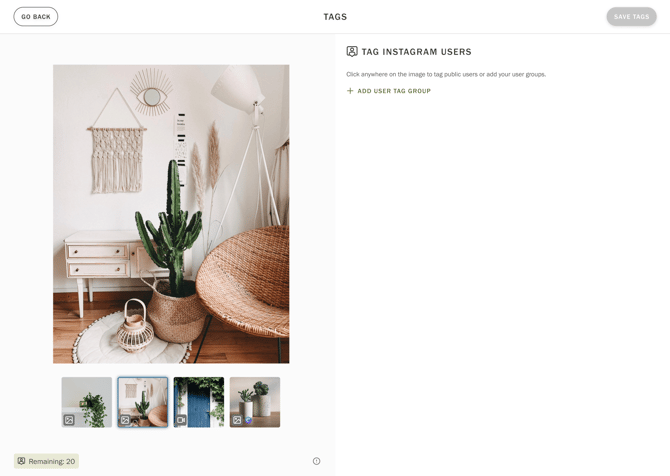Click the Remaining: 20 tag counter badge
The width and height of the screenshot is (670, 476).
(x=46, y=461)
